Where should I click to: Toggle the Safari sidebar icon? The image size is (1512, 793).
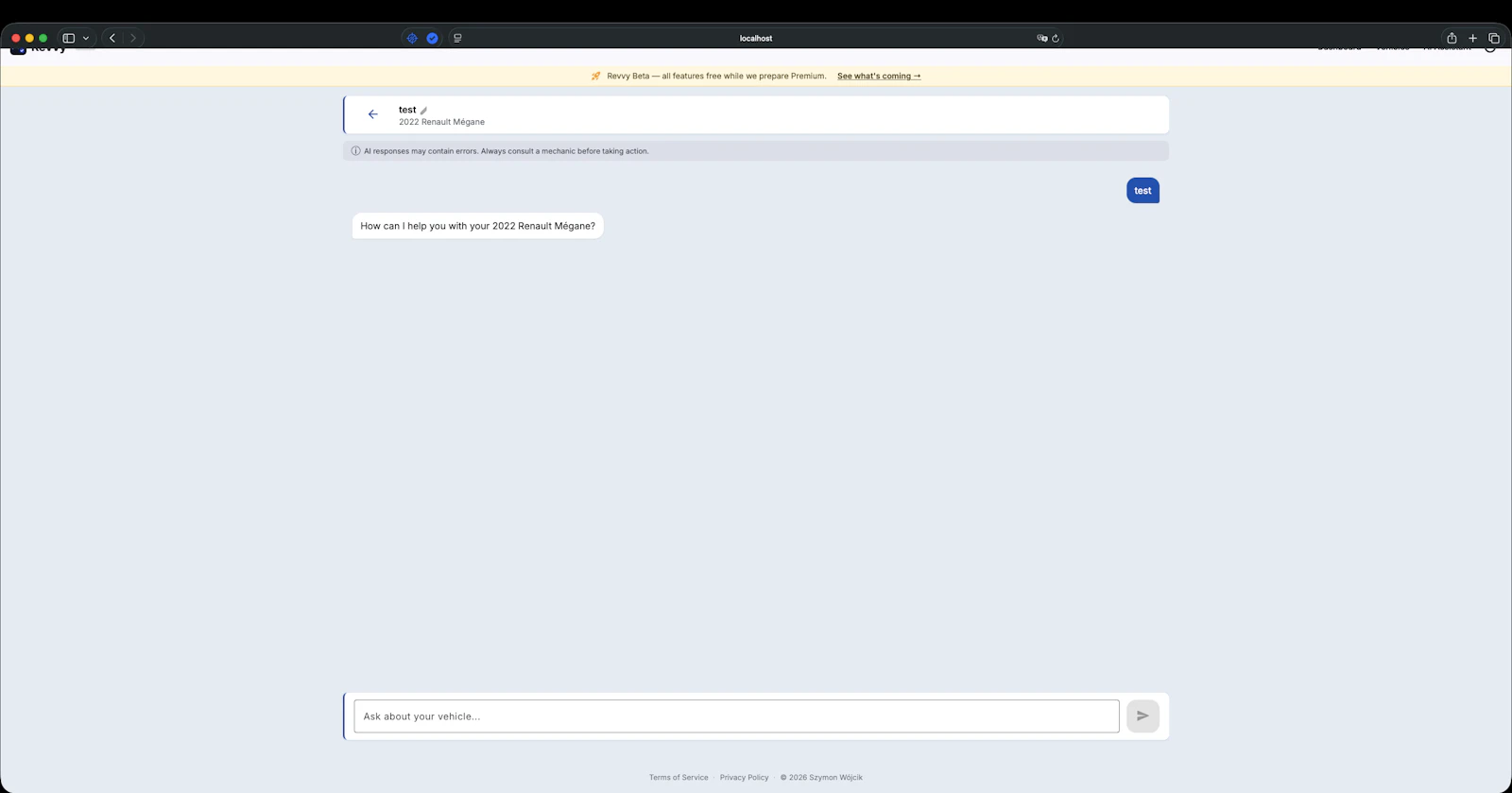[68, 38]
